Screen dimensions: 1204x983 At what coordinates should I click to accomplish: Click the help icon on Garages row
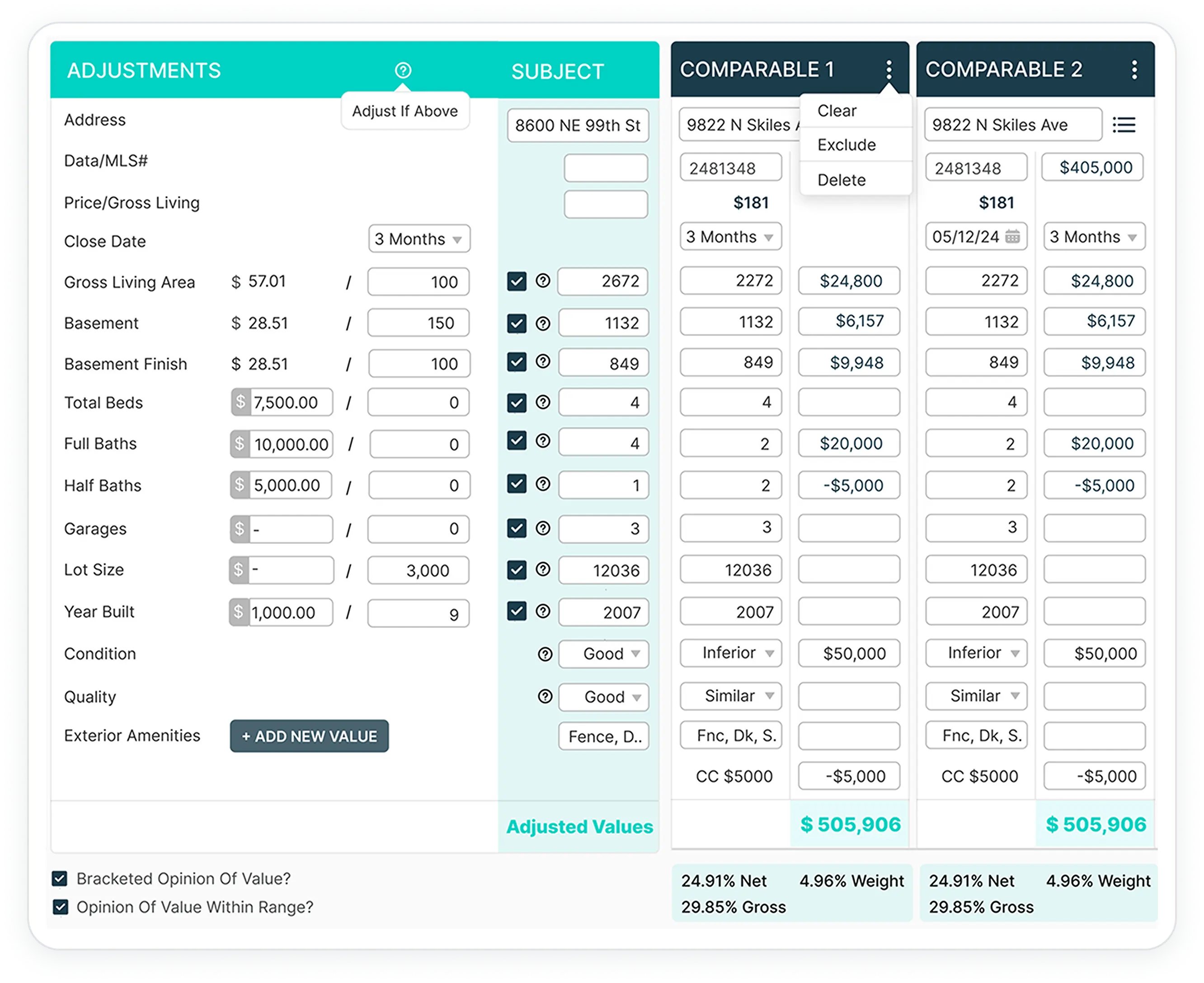pyautogui.click(x=543, y=528)
